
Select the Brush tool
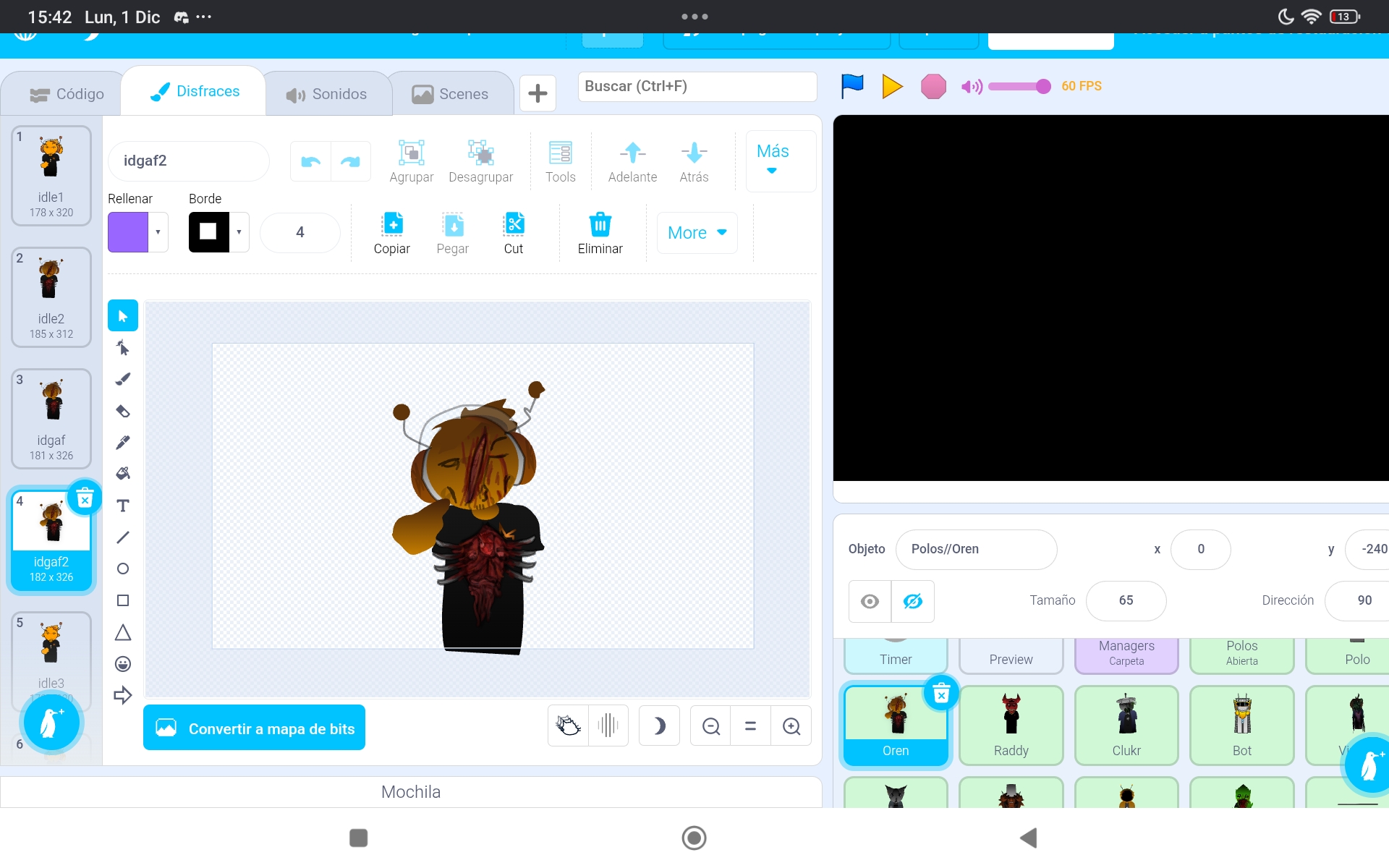coord(123,379)
